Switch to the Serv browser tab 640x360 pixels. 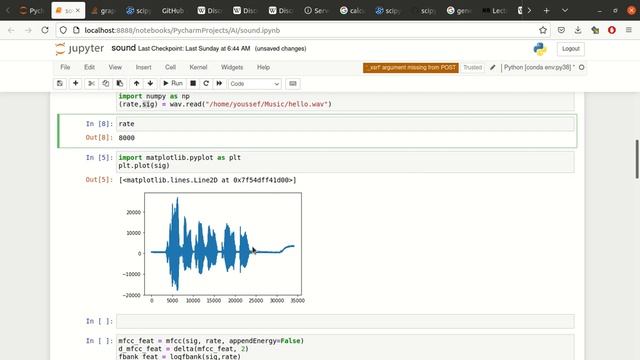pyautogui.click(x=316, y=11)
